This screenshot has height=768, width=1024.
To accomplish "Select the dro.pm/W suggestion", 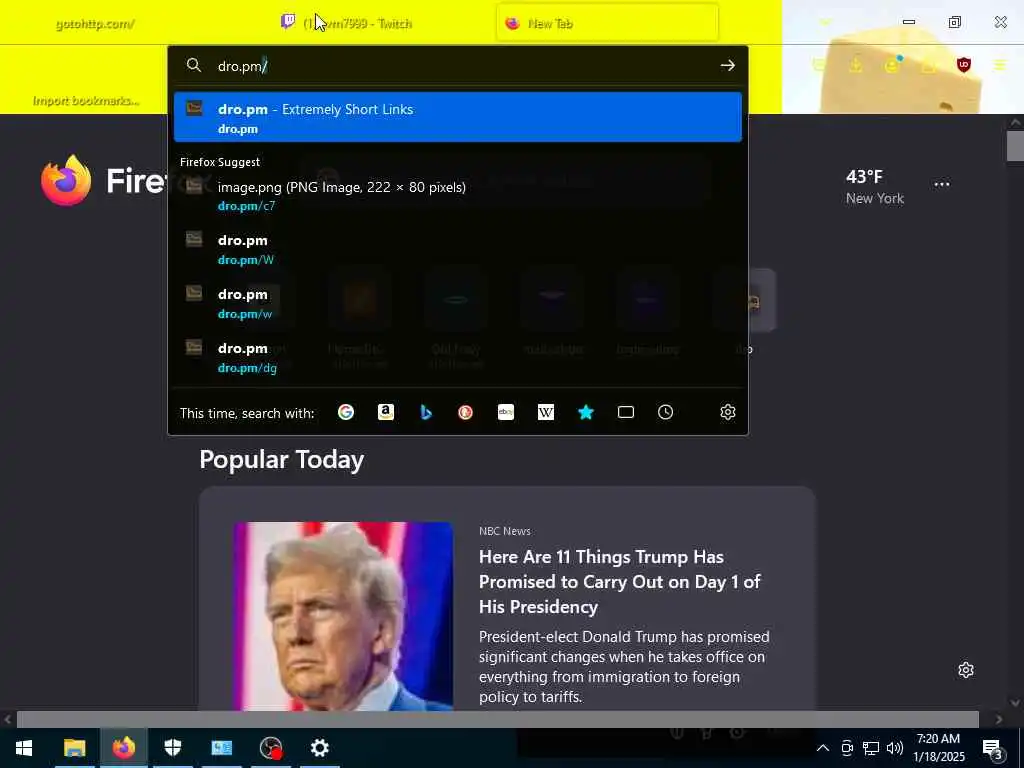I will (x=458, y=249).
